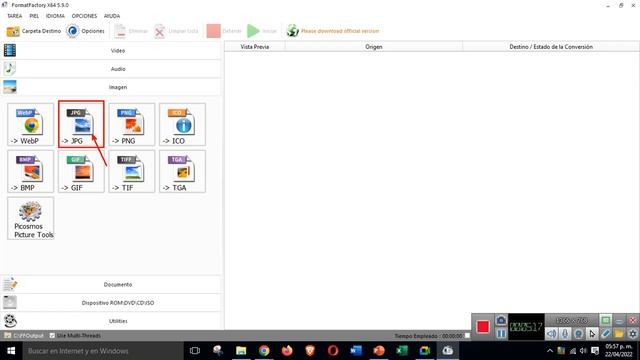This screenshot has width=640, height=360.
Task: Select the -> TIF conversion icon
Action: (x=132, y=171)
